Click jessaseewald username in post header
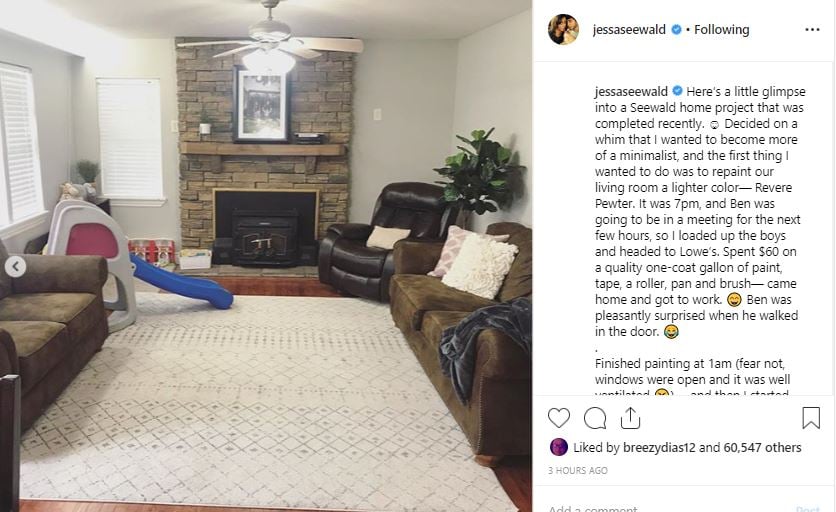This screenshot has height=512, width=836. pos(629,30)
